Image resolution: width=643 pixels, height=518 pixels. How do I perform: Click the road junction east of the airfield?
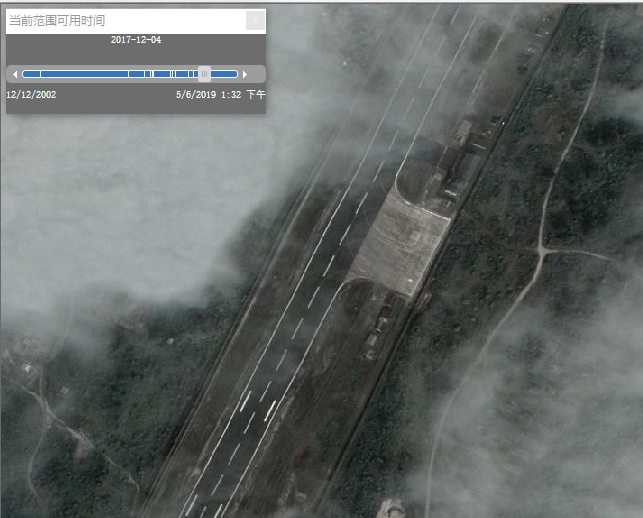tap(541, 245)
